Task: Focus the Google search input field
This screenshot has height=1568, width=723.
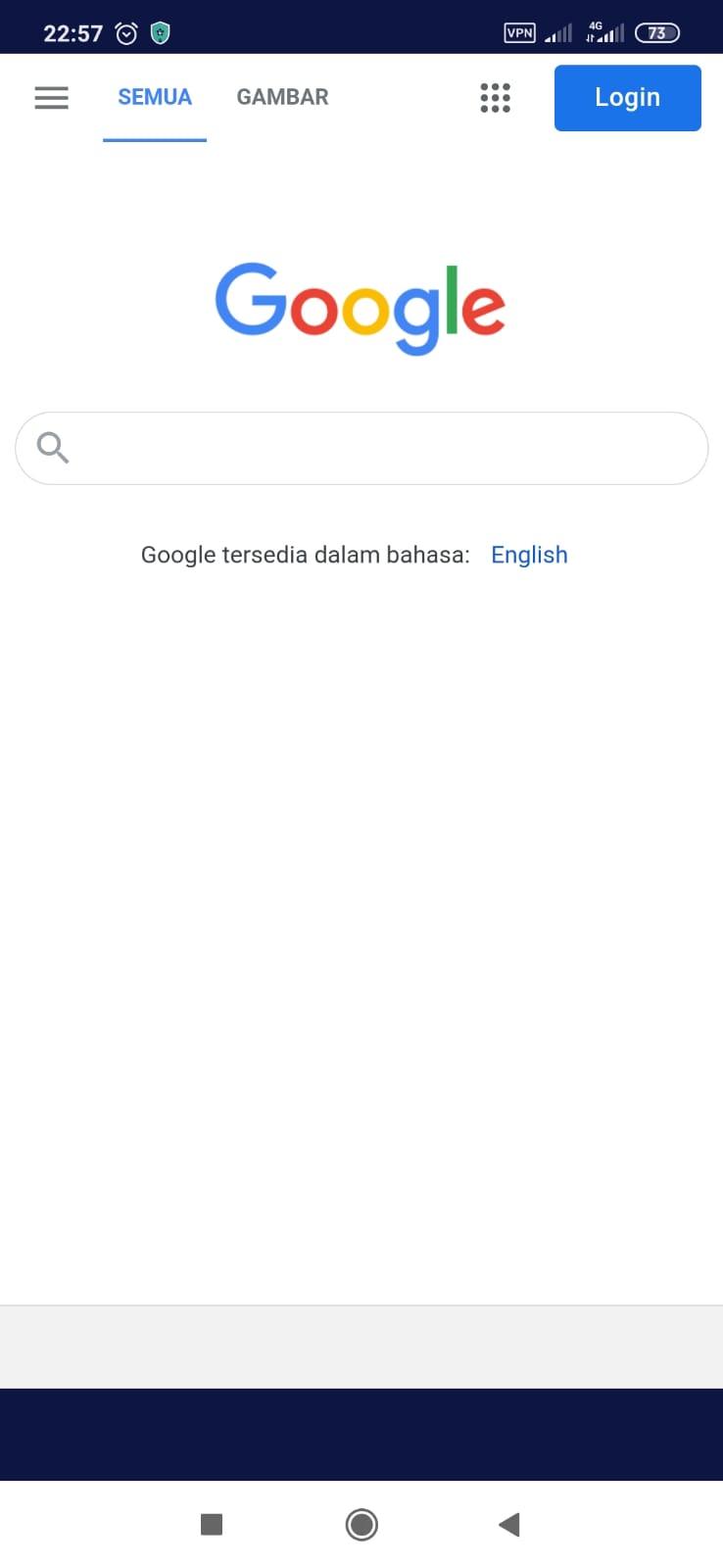Action: pyautogui.click(x=361, y=448)
